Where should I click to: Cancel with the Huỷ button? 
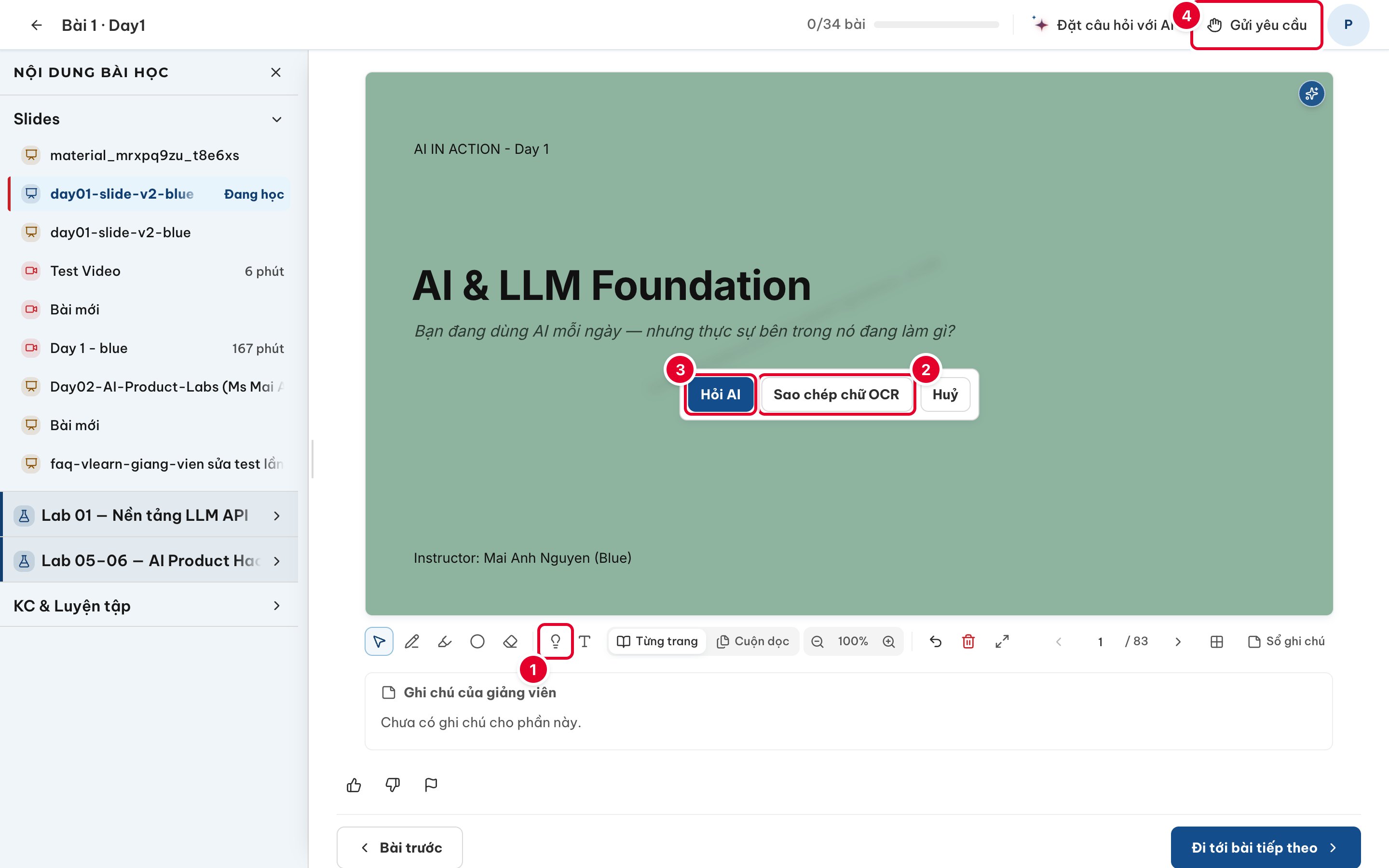click(945, 394)
